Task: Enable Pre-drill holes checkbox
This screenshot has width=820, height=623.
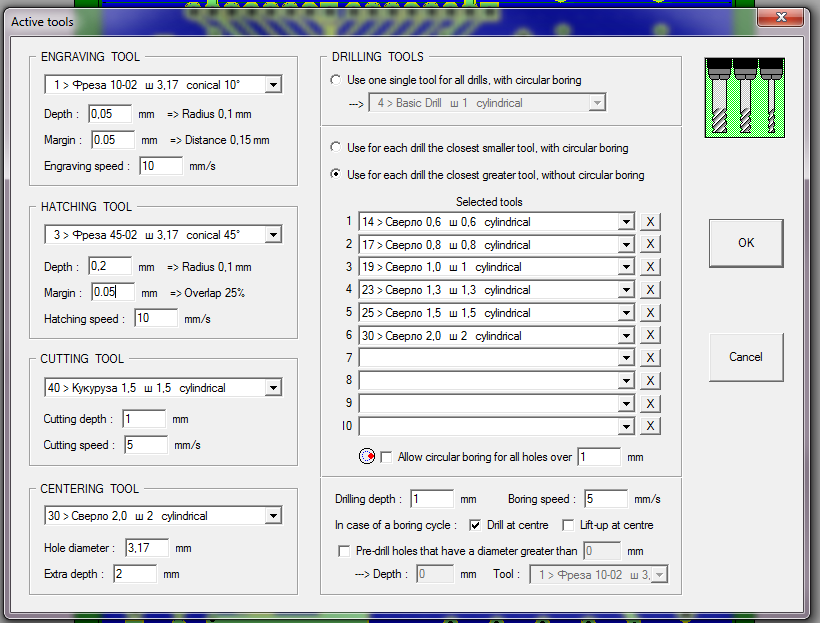Action: 344,551
